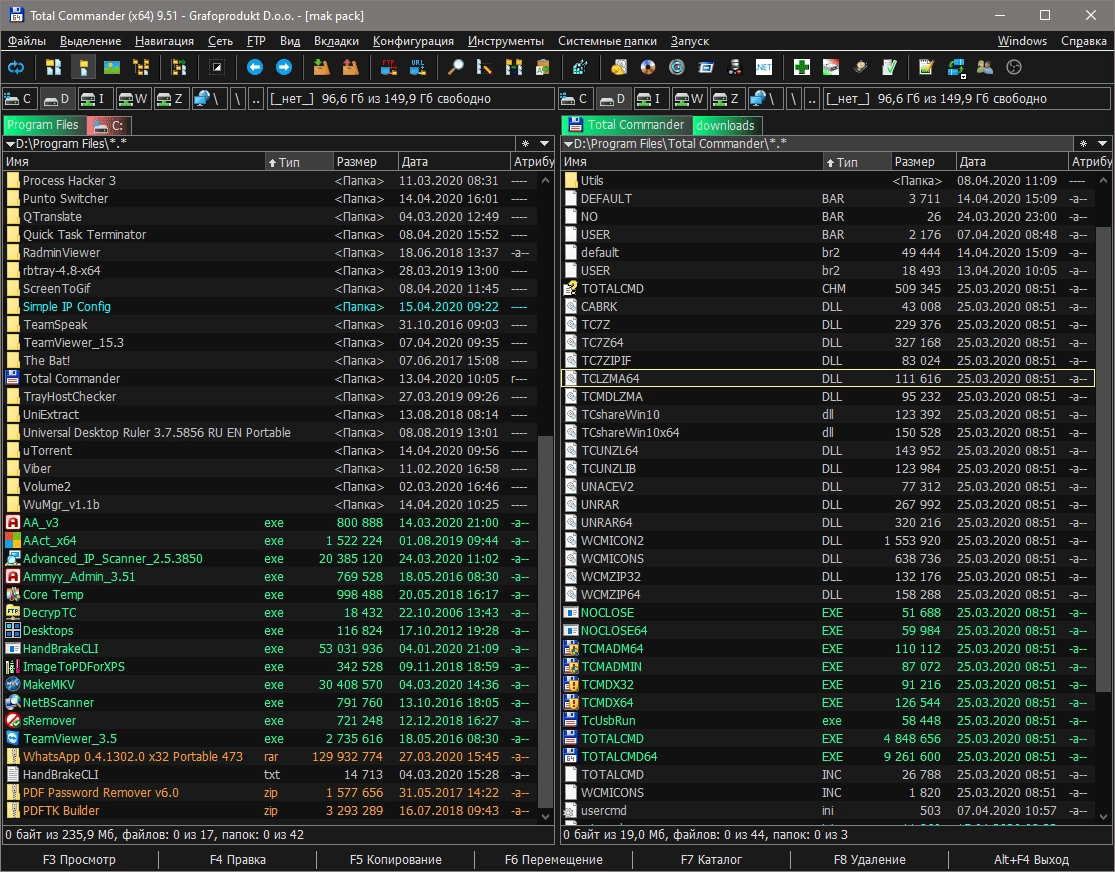Open the FTP connect toolbar icon
Screen dimensions: 1115x872
click(x=389, y=68)
